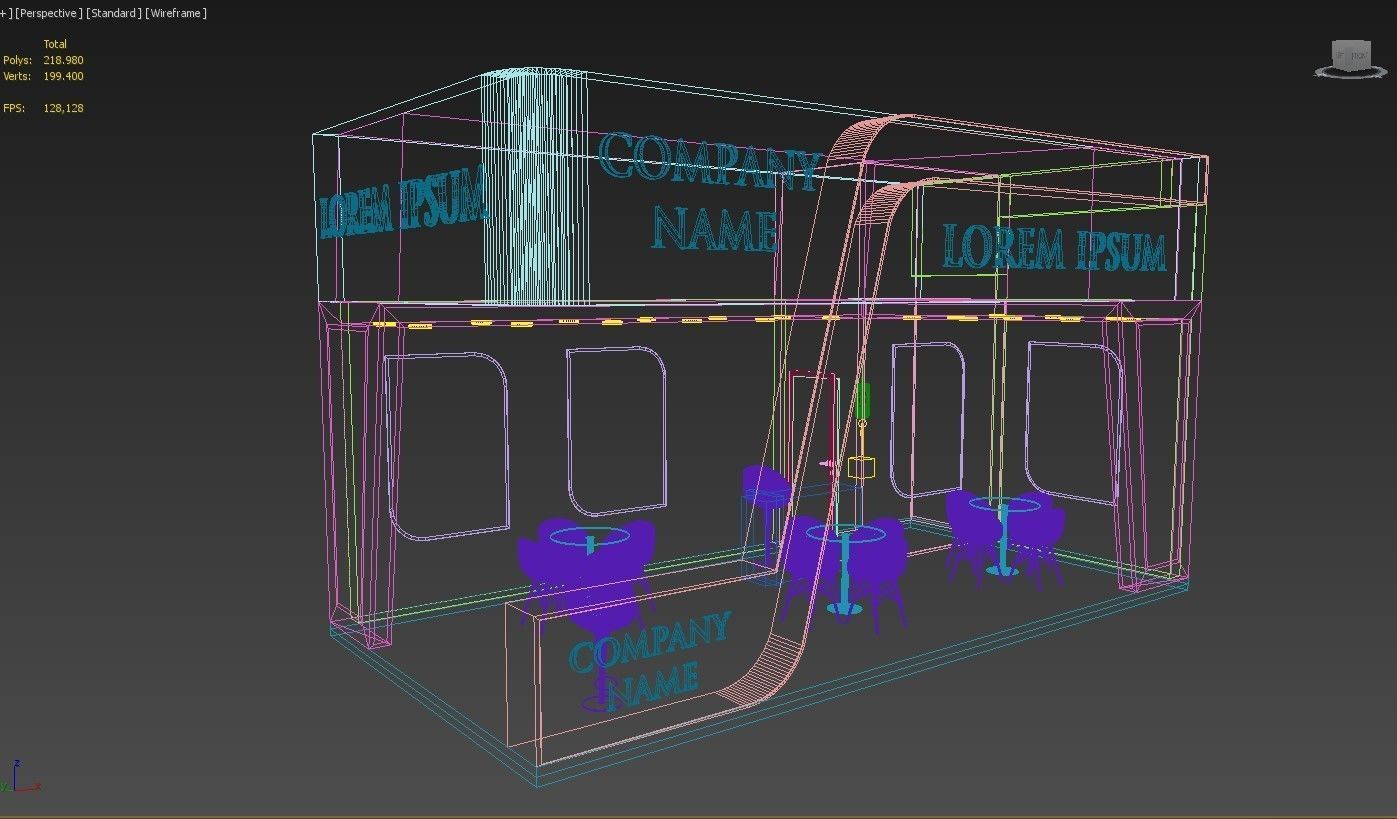Open the [Perspective] viewport menu

pos(47,13)
